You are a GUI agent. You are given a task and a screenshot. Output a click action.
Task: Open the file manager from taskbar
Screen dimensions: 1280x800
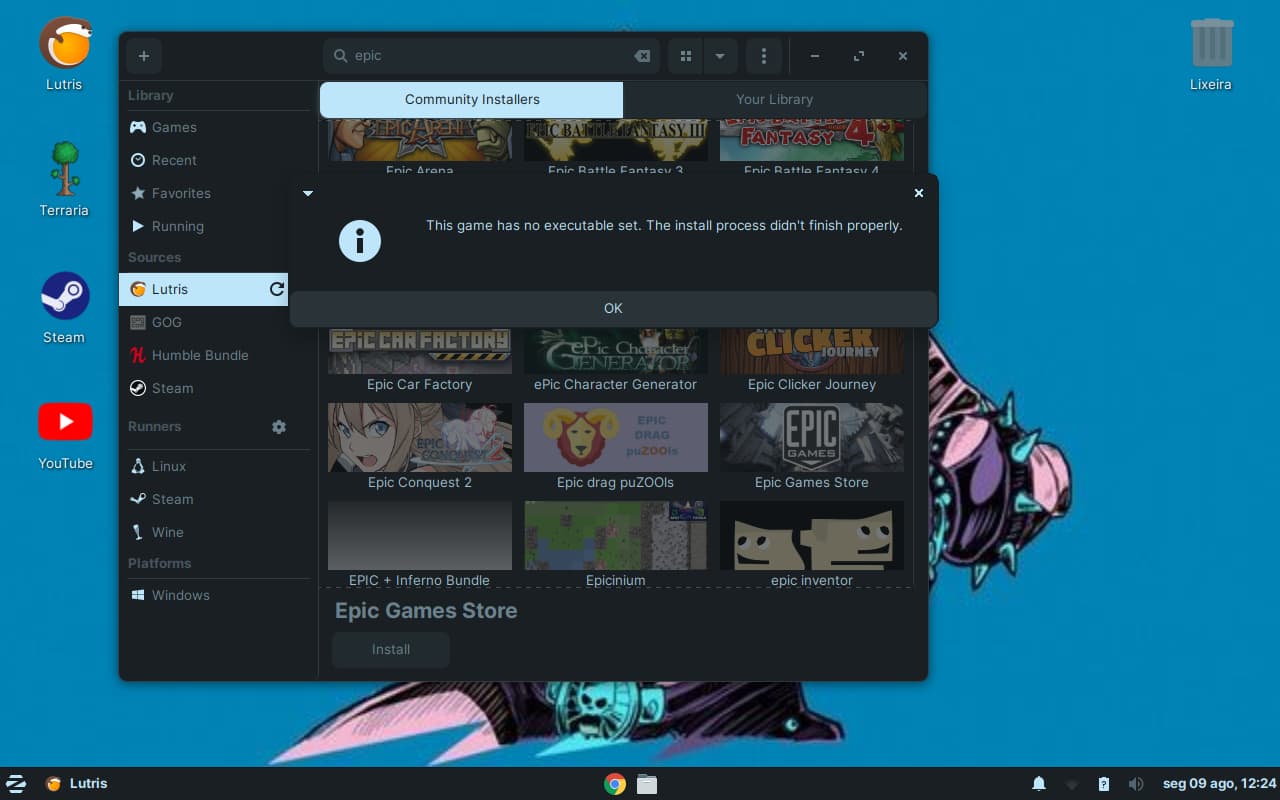(647, 784)
